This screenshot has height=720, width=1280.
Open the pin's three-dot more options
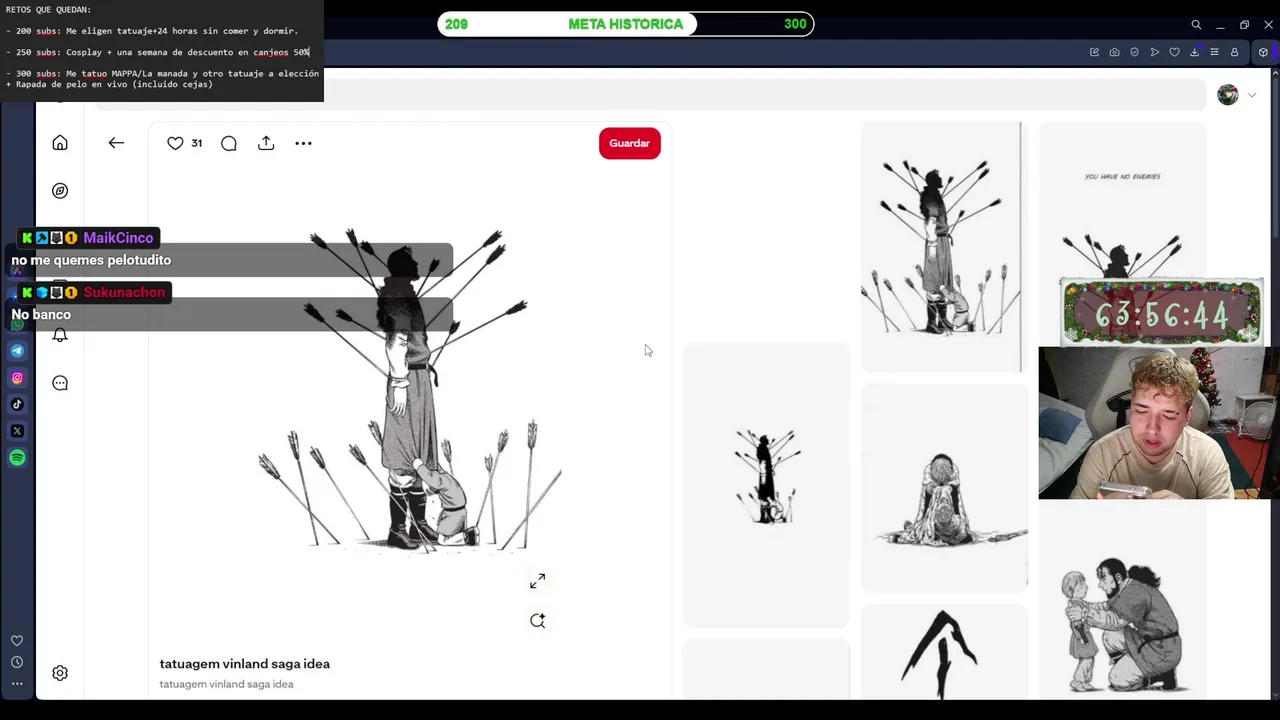[x=303, y=143]
